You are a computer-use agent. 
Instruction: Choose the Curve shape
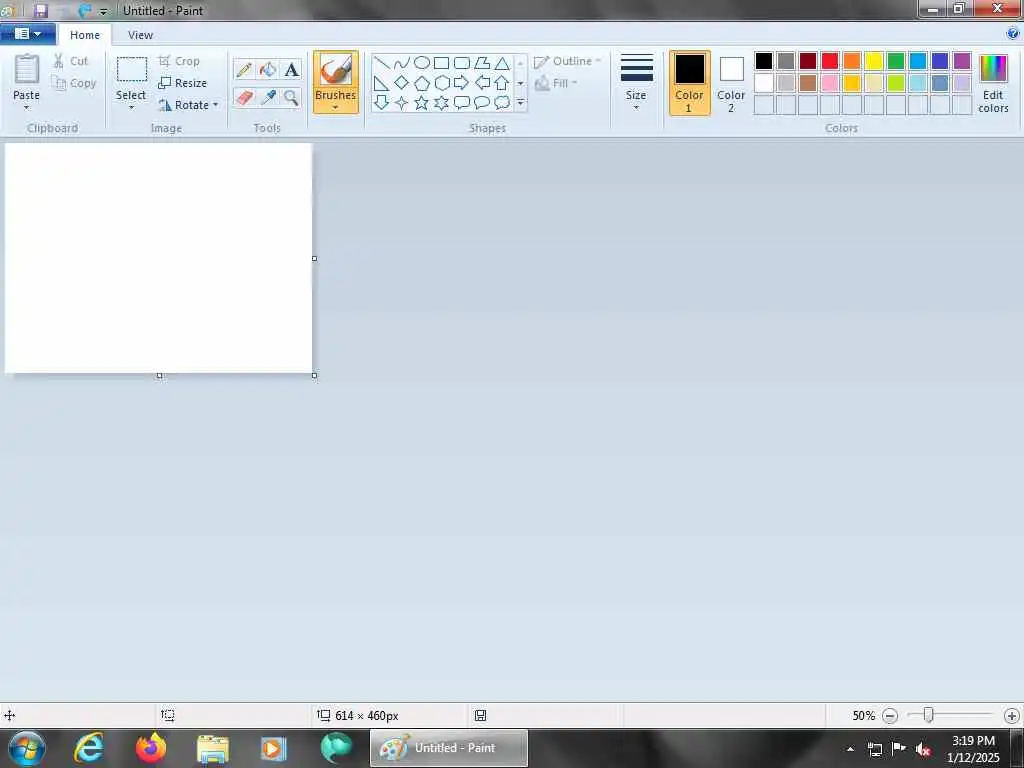[402, 63]
